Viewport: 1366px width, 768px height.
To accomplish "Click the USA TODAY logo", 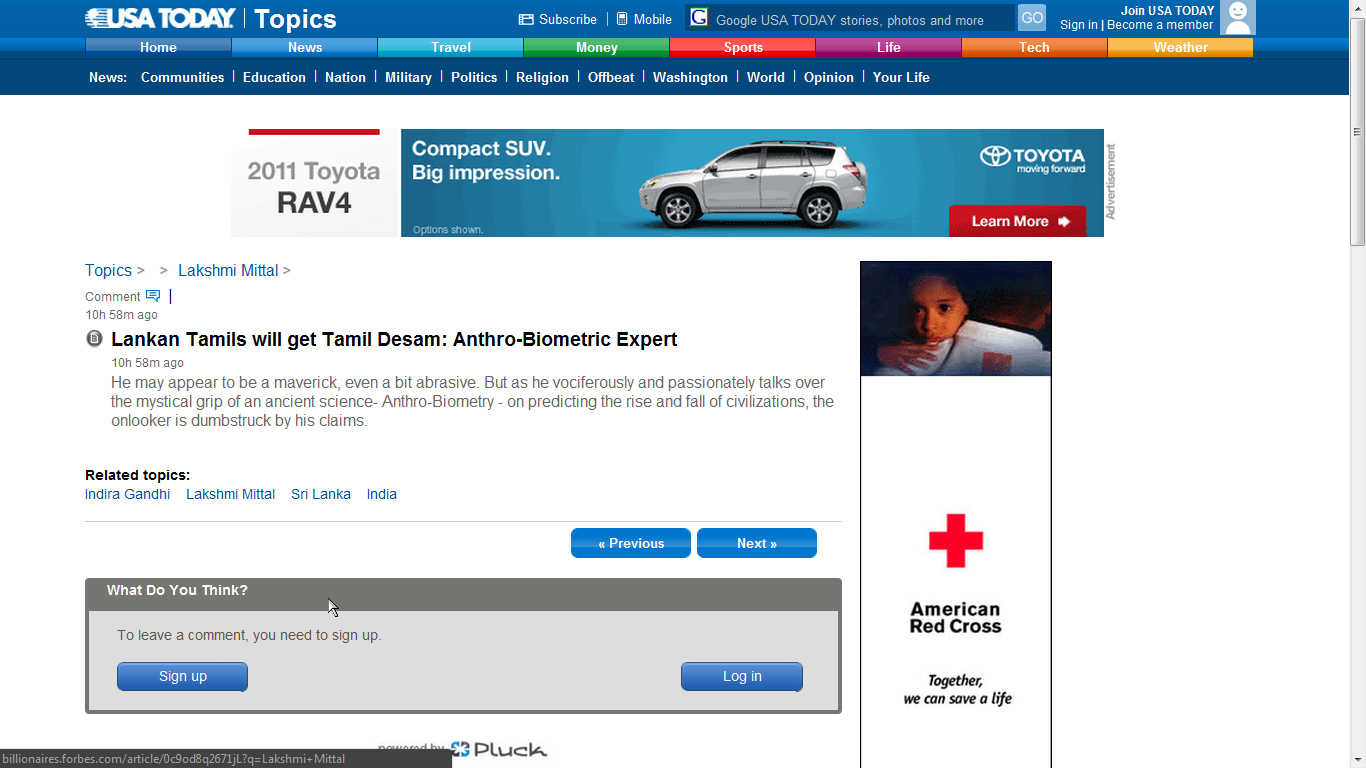I will (160, 18).
